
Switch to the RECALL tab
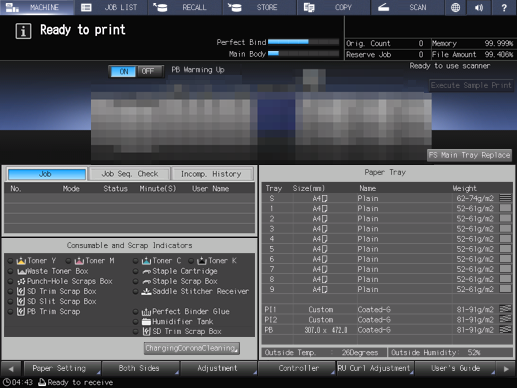(x=185, y=7)
